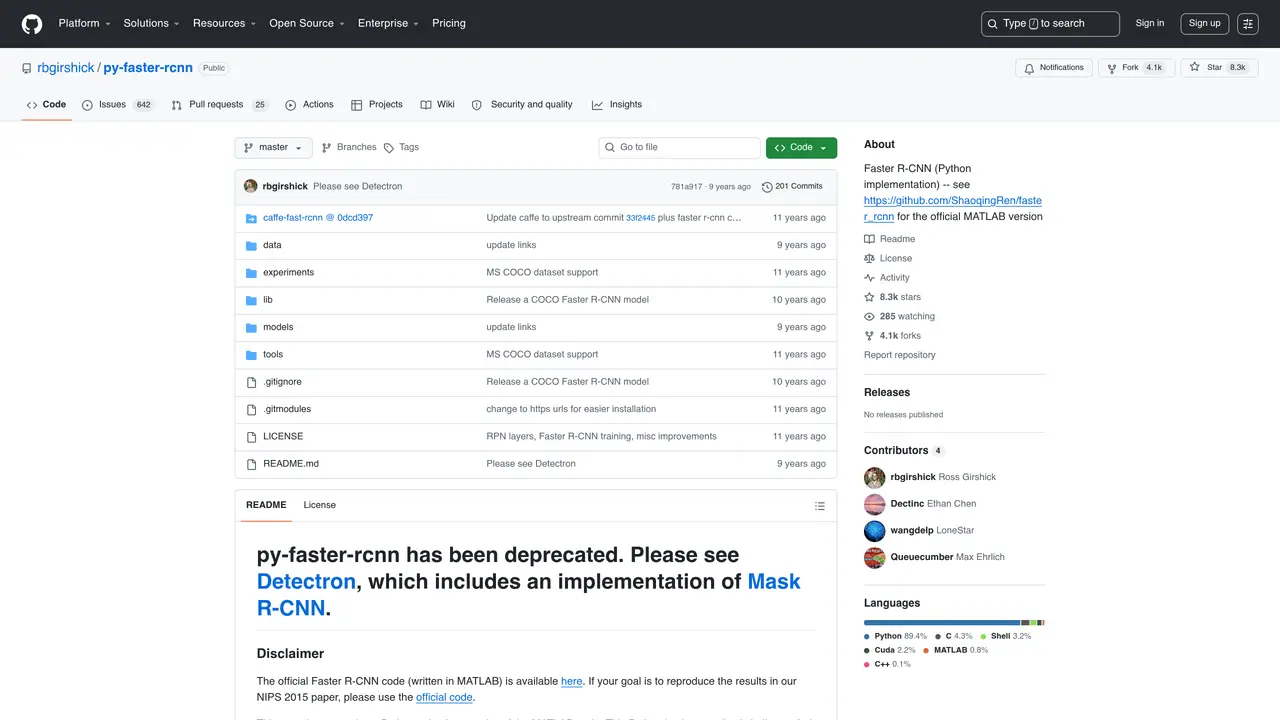Viewport: 1280px width, 720px height.
Task: Open the README outline icon
Action: coord(820,506)
